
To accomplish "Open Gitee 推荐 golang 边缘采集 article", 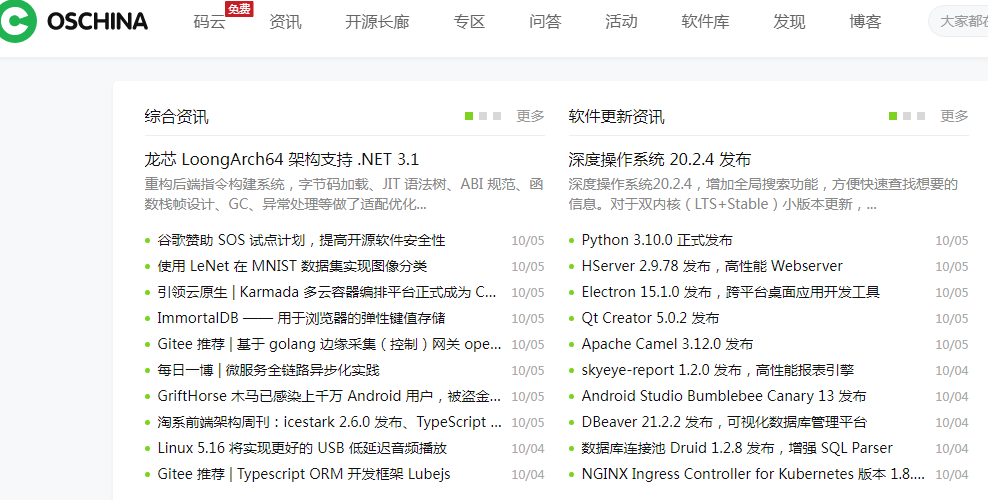I will click(330, 344).
